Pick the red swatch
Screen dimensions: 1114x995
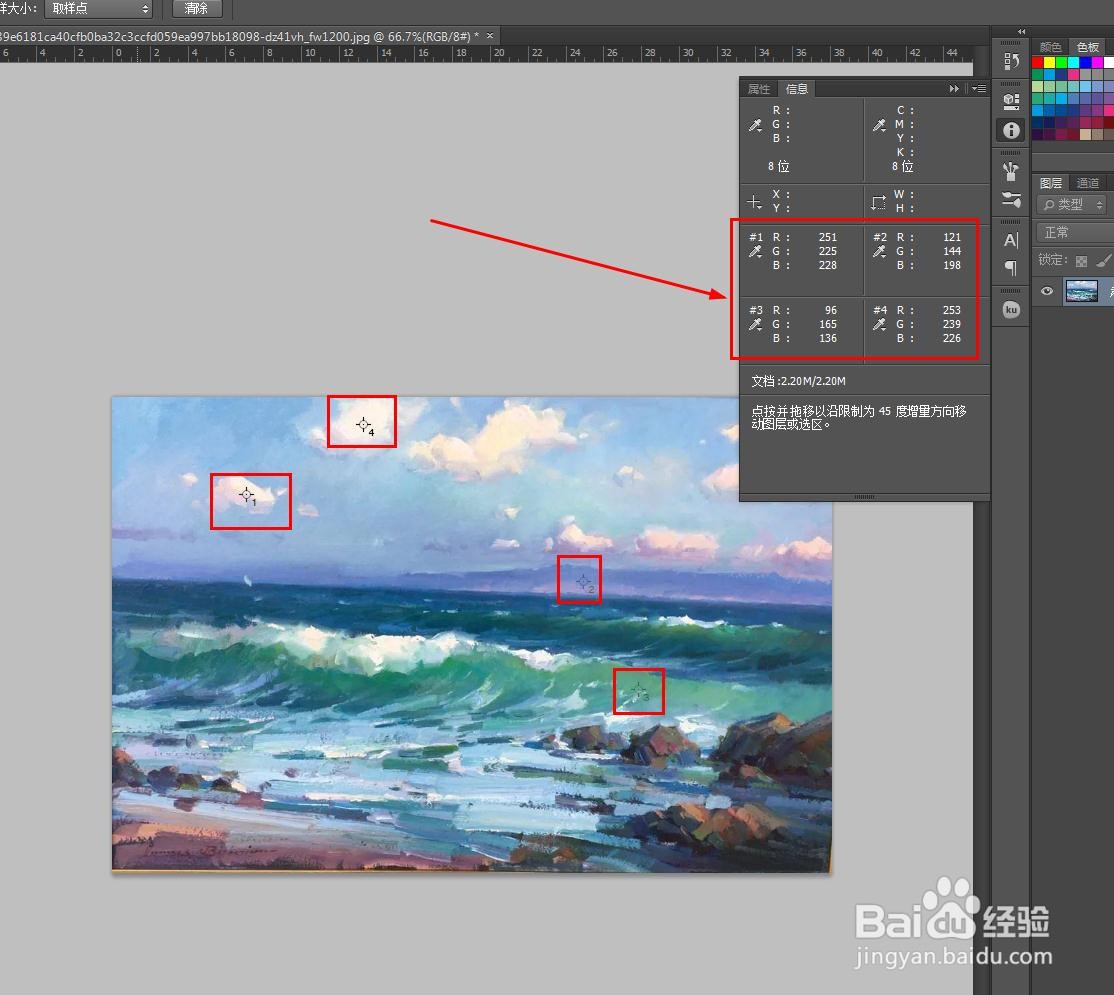(x=1037, y=62)
